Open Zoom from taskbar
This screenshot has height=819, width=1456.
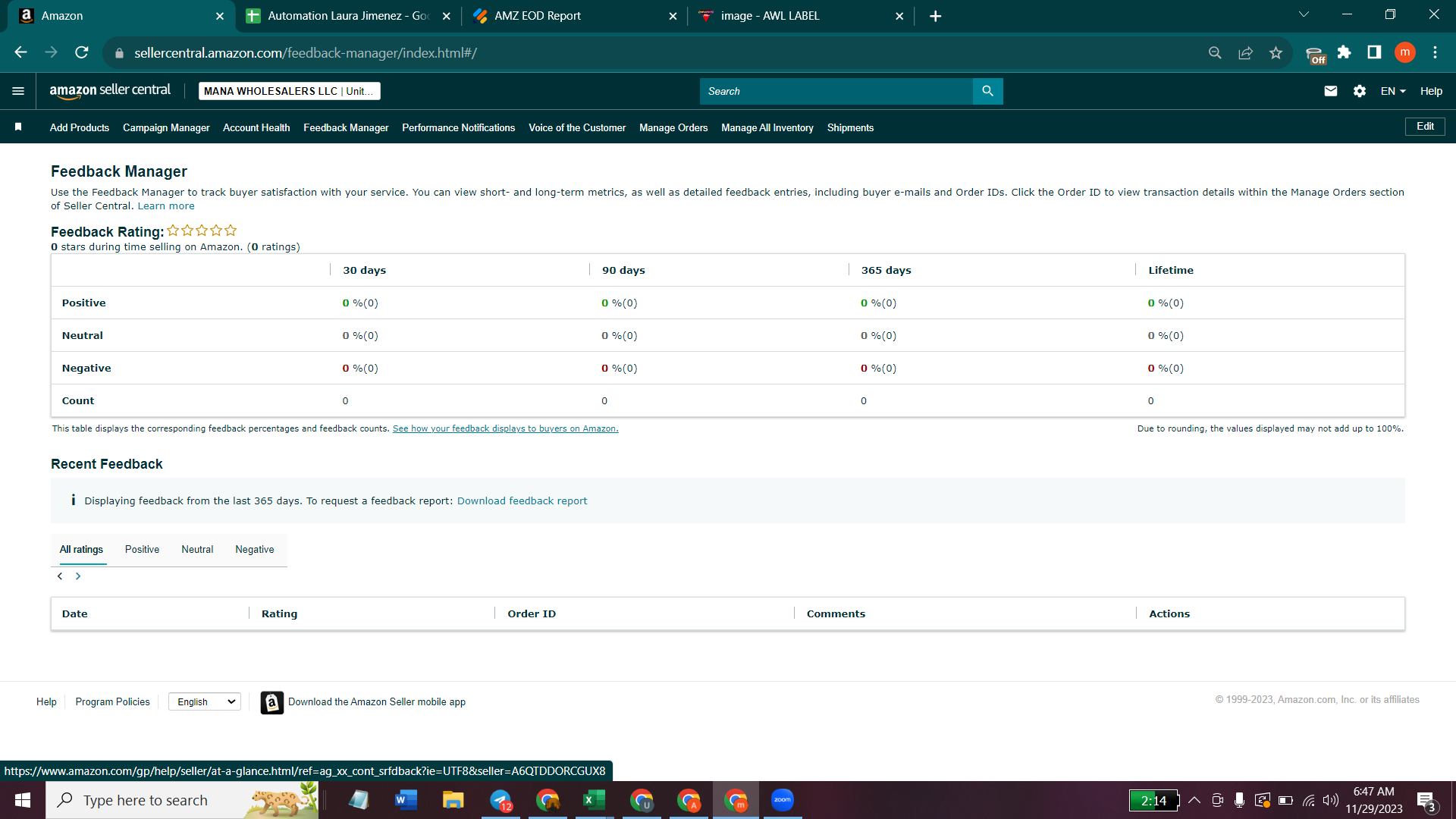point(782,800)
